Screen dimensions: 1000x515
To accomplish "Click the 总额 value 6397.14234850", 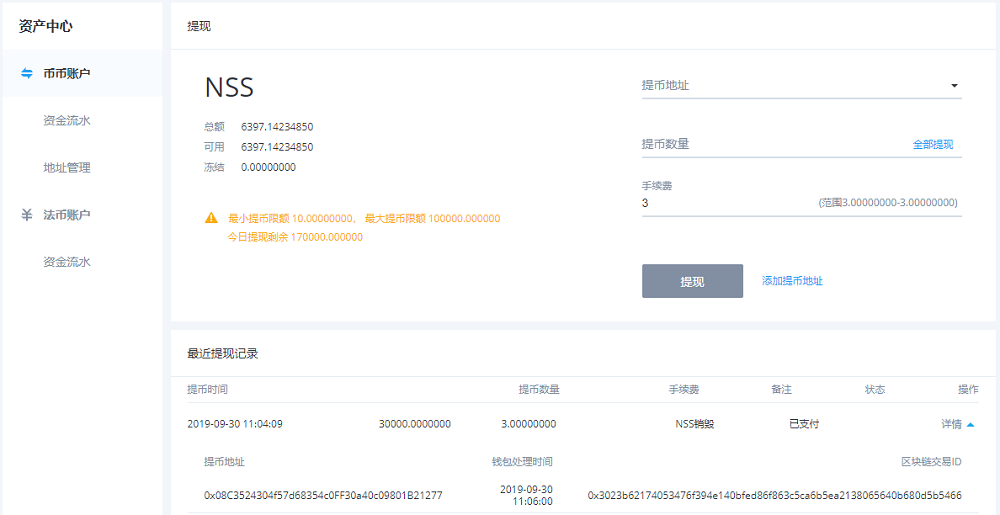I will tap(277, 127).
